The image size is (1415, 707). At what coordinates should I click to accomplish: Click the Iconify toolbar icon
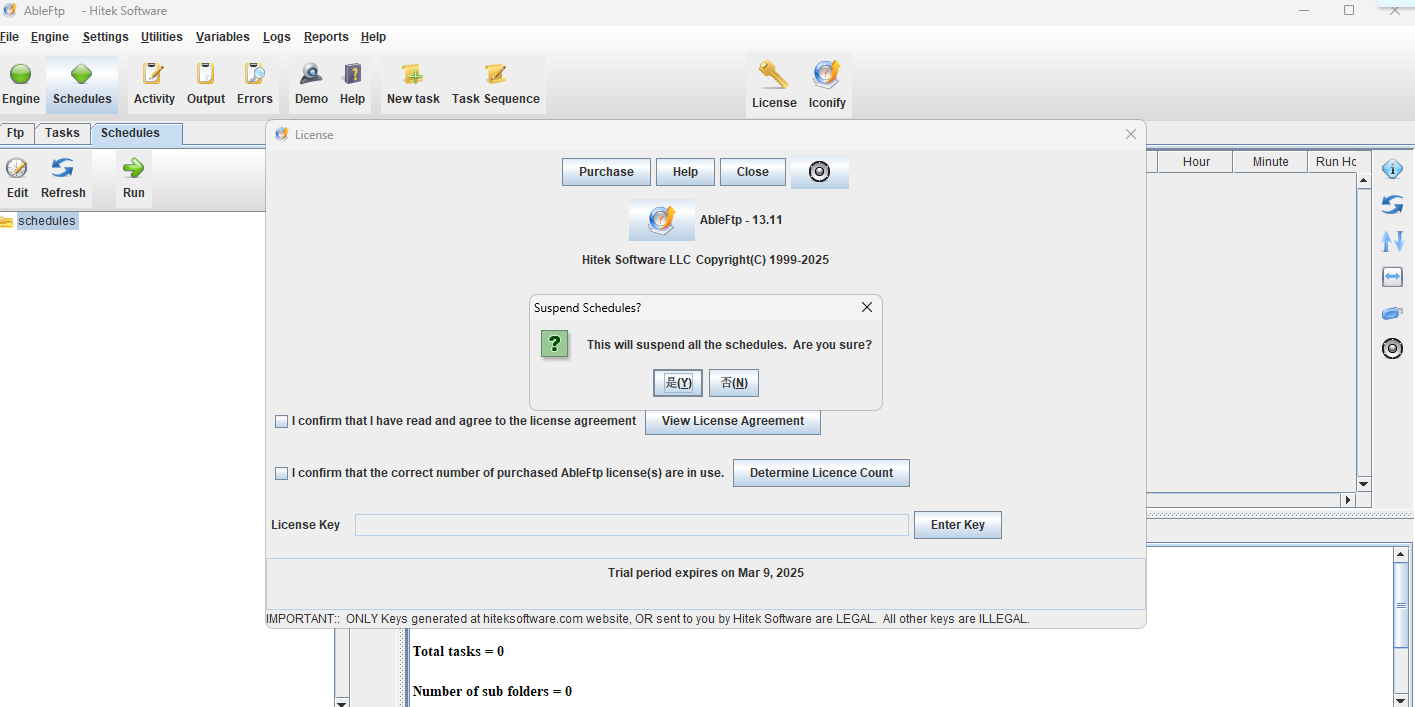826,76
